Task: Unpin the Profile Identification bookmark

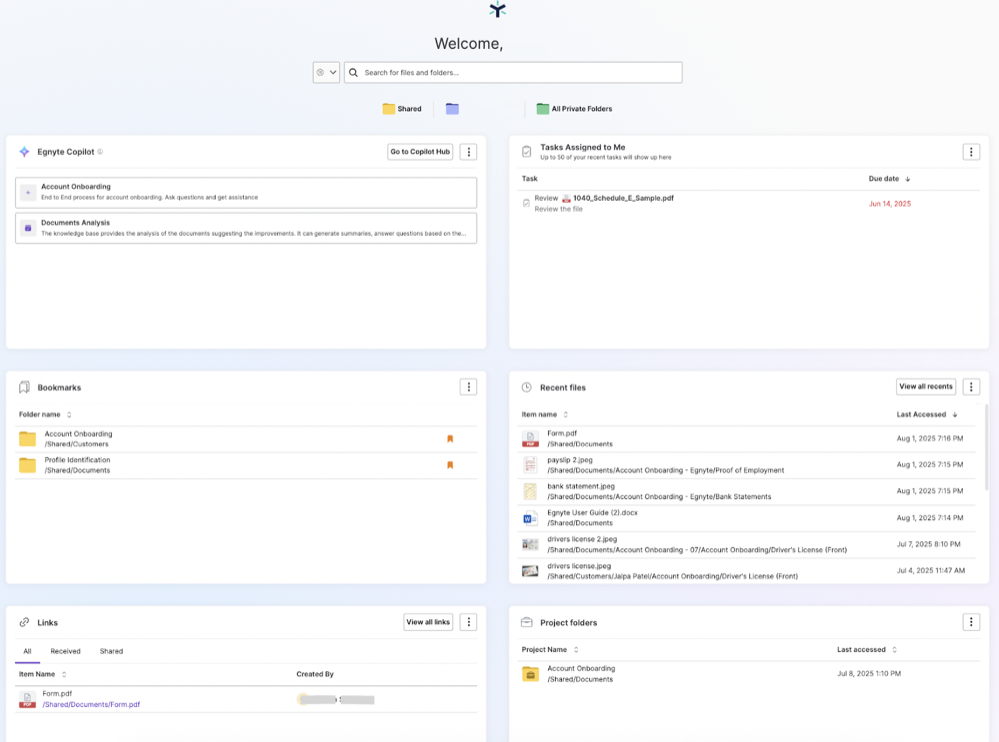Action: point(449,464)
